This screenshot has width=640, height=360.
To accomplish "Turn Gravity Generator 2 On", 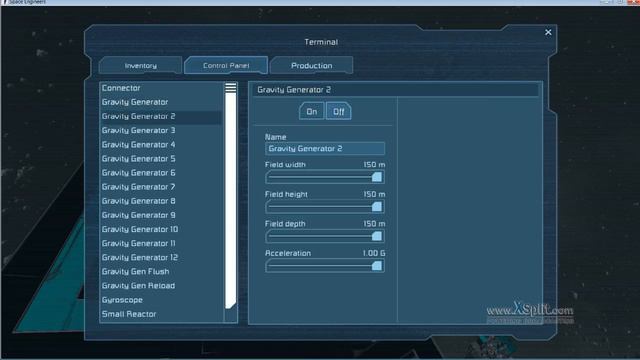I will point(312,111).
